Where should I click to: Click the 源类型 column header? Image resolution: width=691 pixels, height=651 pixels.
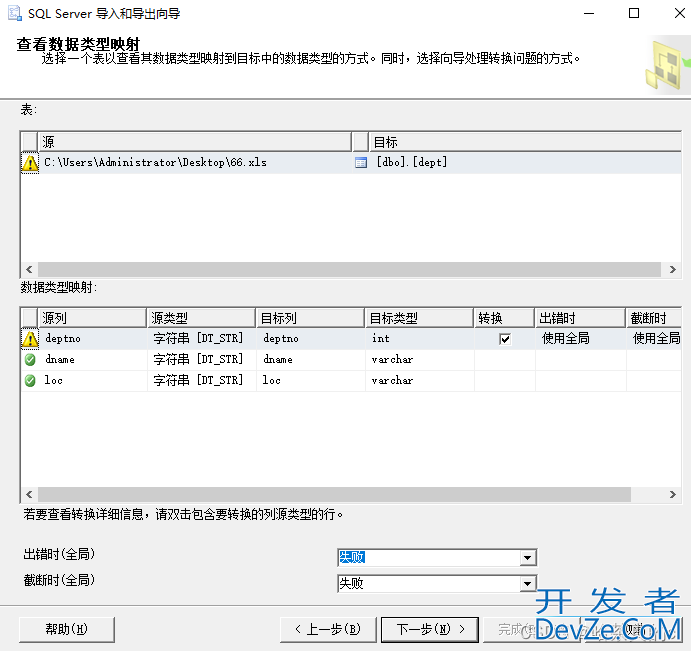[x=201, y=318]
